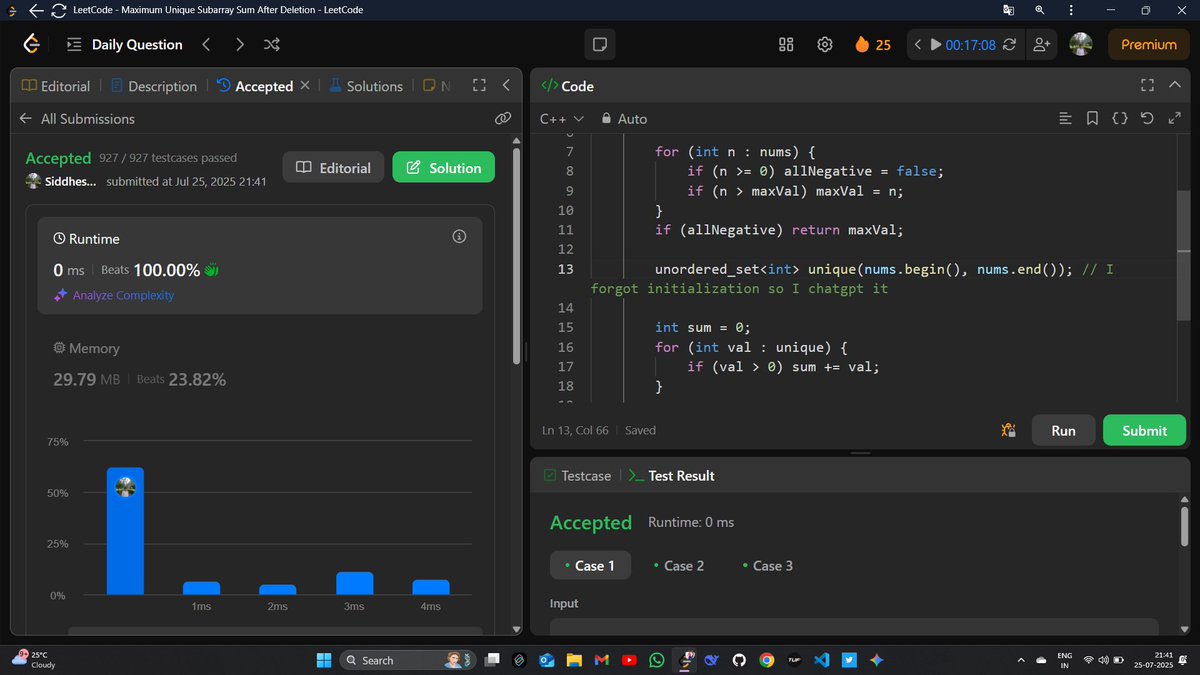Format code with the align icon
Image resolution: width=1200 pixels, height=675 pixels.
(1065, 118)
